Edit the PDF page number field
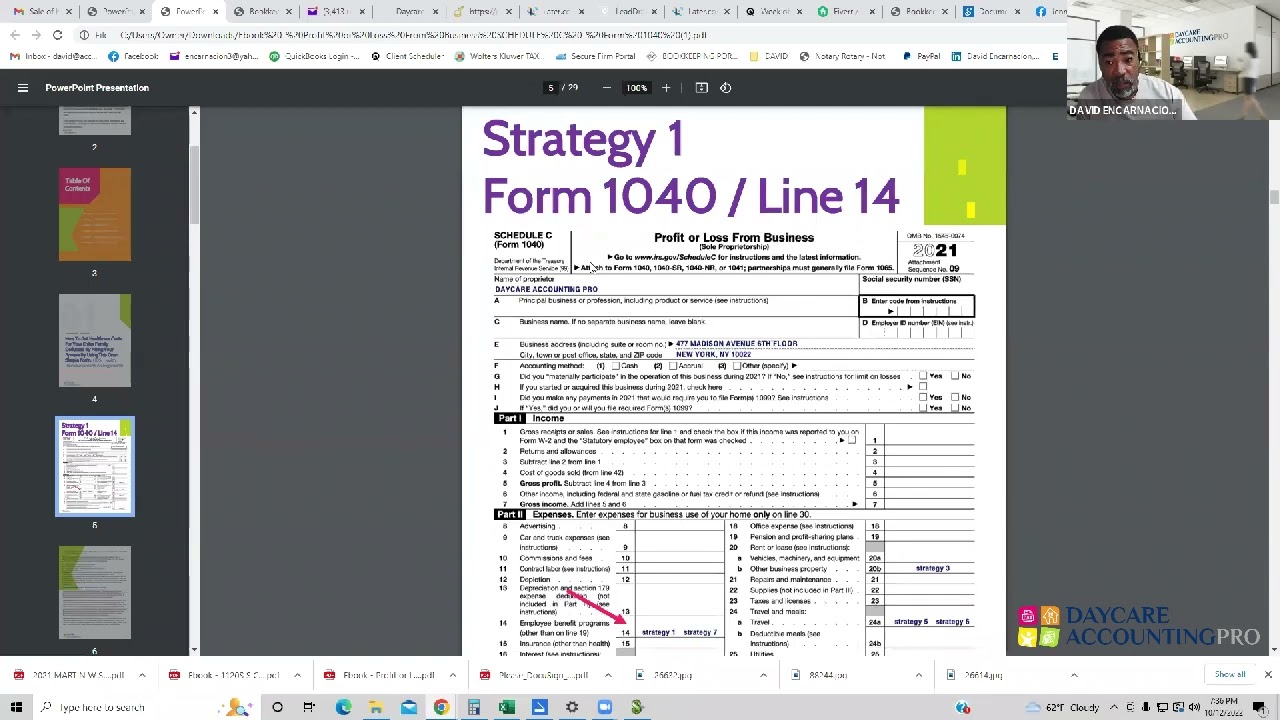The image size is (1280, 720). [551, 88]
